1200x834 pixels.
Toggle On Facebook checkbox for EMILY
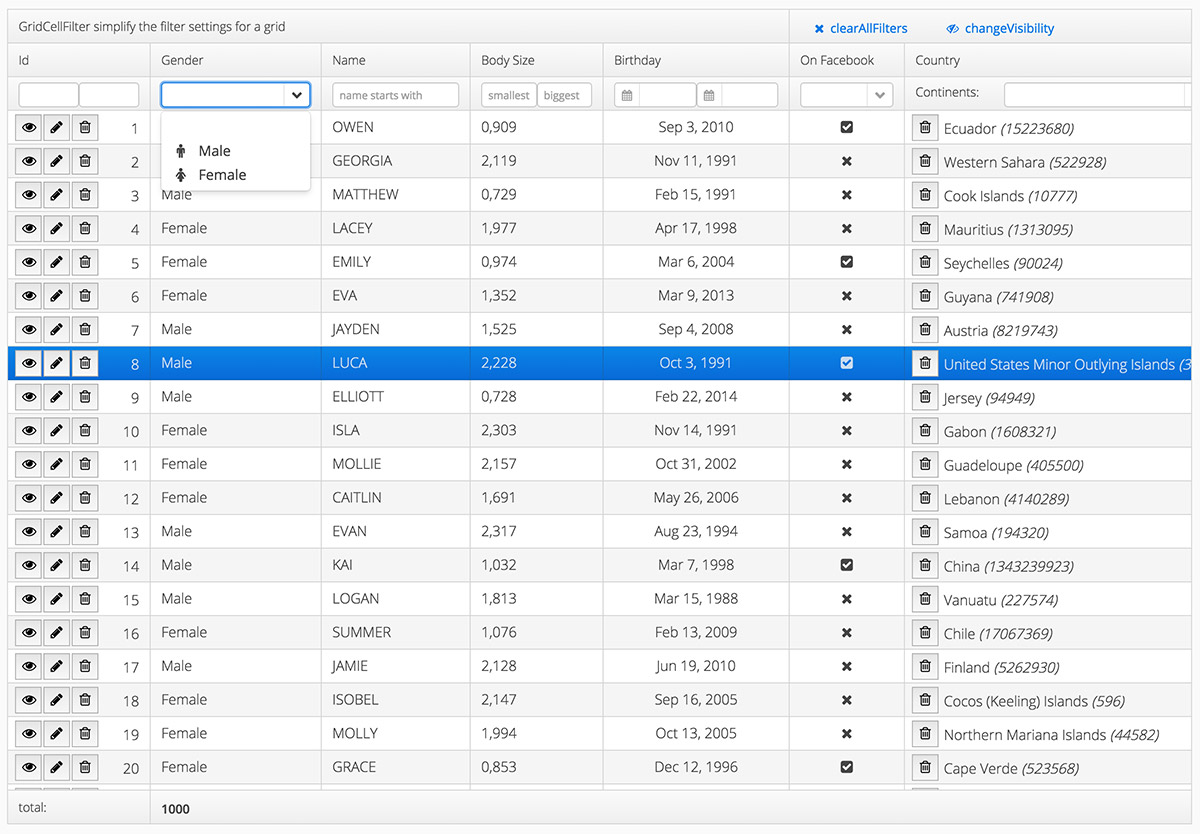[x=847, y=262]
